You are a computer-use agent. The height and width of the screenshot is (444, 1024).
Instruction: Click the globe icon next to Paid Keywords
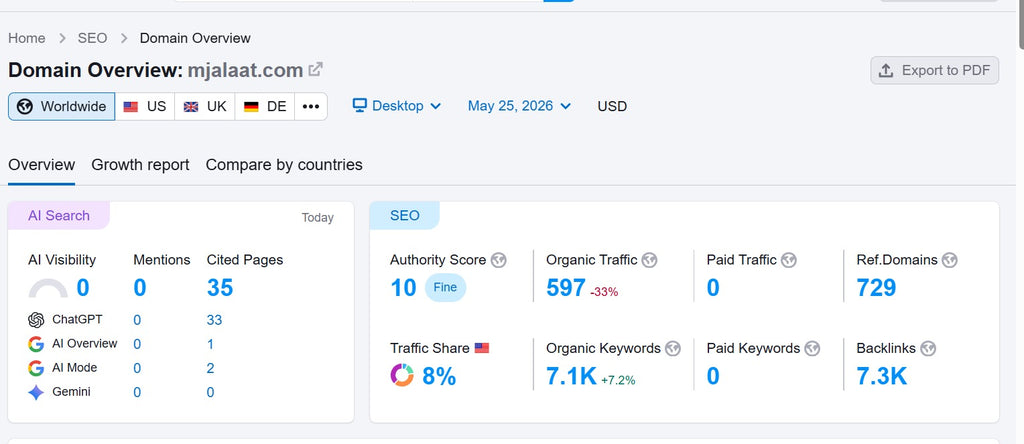(x=812, y=349)
